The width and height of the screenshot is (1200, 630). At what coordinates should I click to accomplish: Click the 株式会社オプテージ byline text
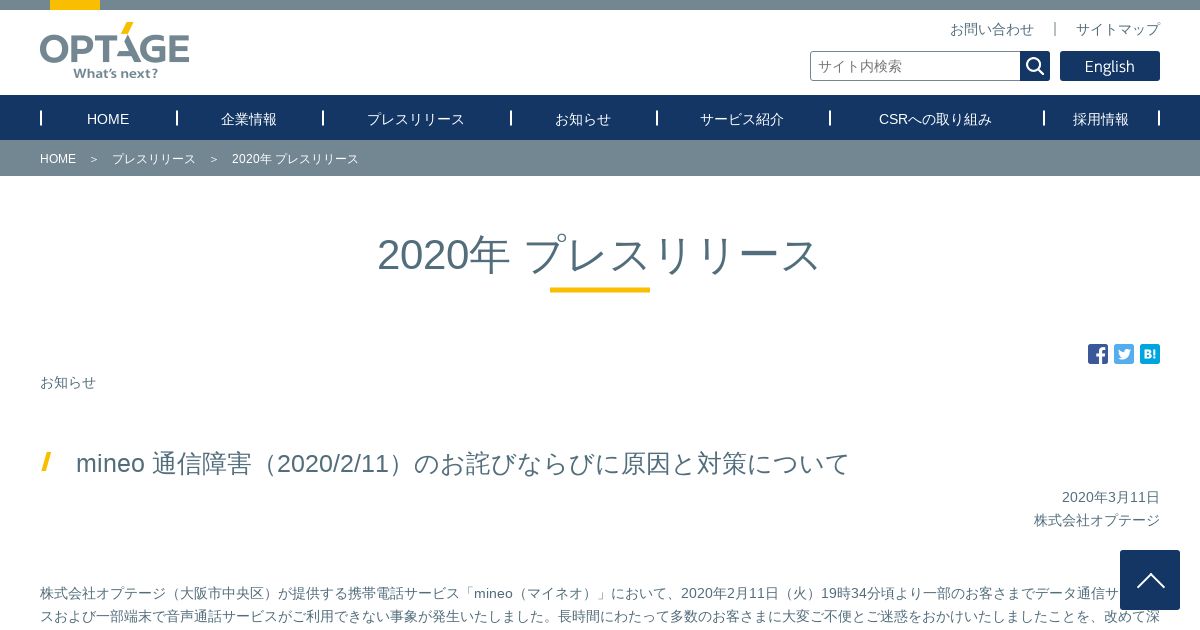[x=1097, y=520]
